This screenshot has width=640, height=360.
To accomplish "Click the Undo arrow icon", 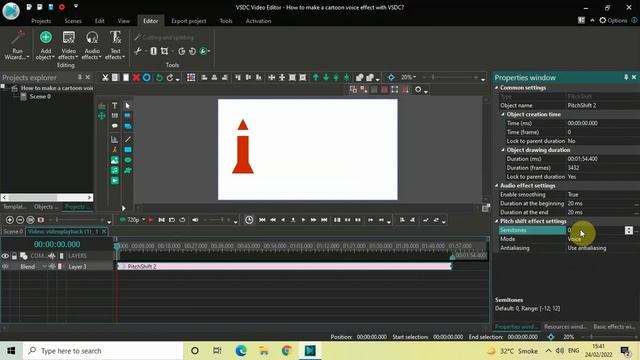I will pos(159,78).
